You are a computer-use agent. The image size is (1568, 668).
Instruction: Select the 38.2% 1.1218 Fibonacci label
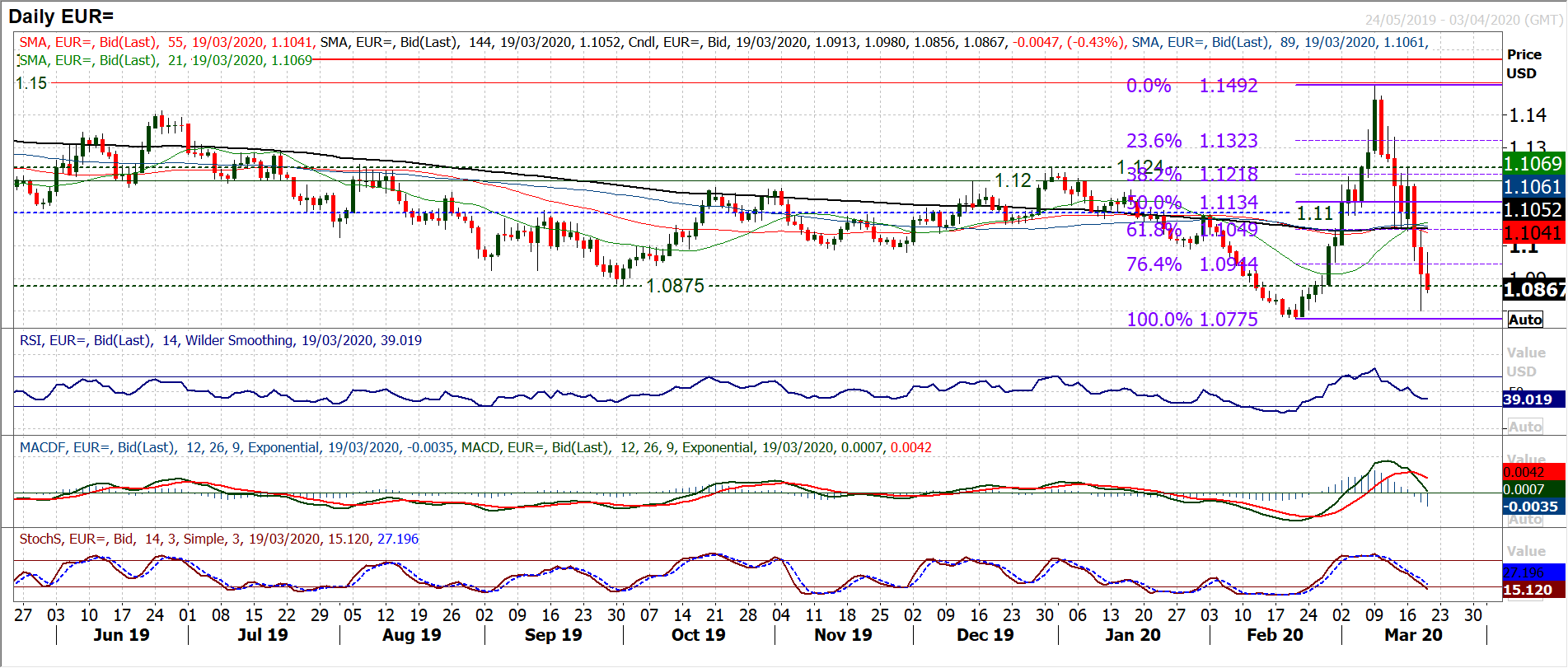click(1191, 175)
